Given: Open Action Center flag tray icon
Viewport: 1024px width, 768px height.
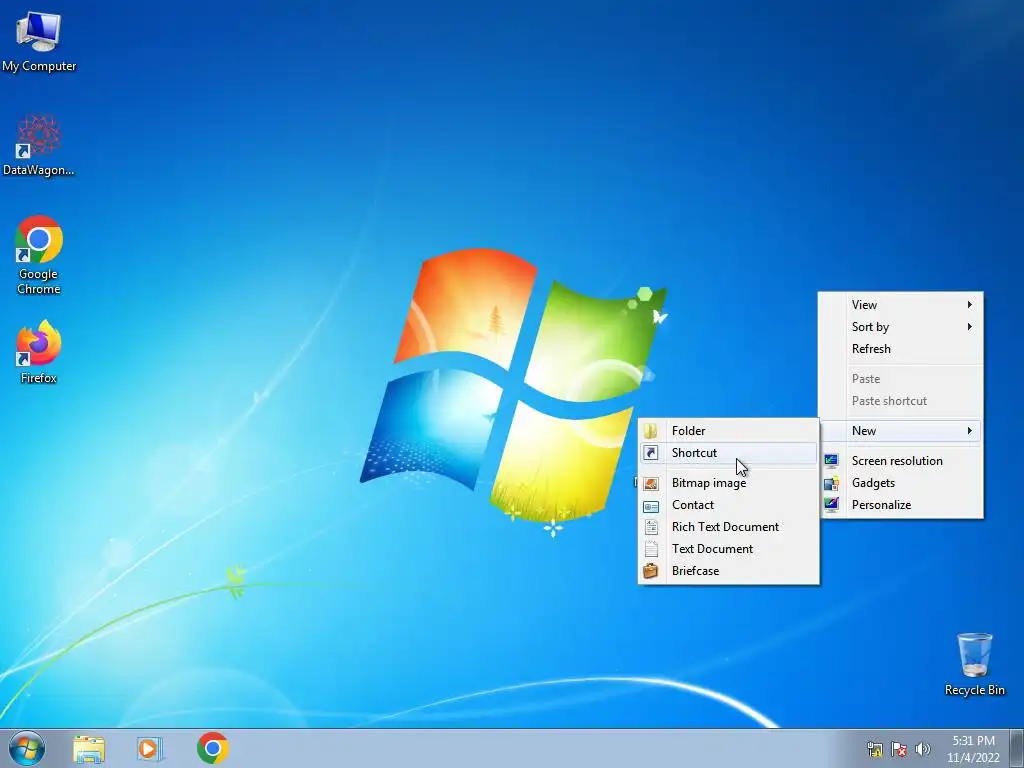Looking at the screenshot, I should (x=899, y=749).
